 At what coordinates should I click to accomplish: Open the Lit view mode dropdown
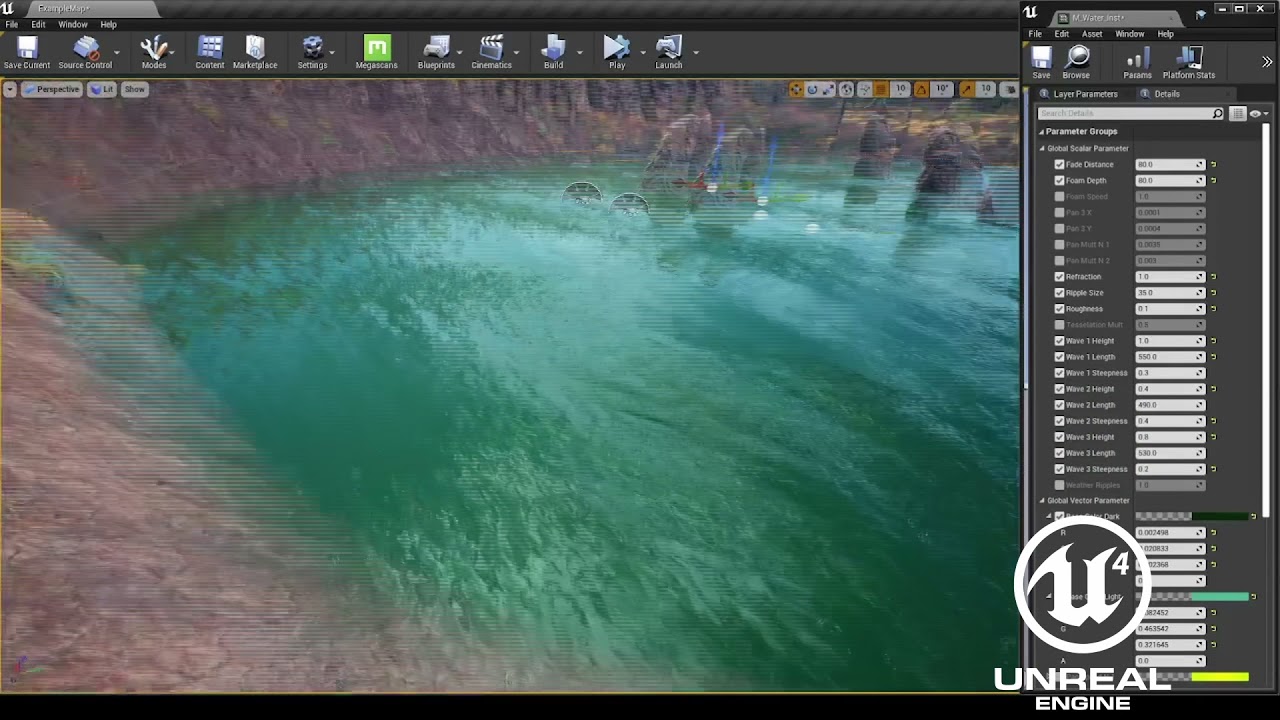click(x=102, y=89)
